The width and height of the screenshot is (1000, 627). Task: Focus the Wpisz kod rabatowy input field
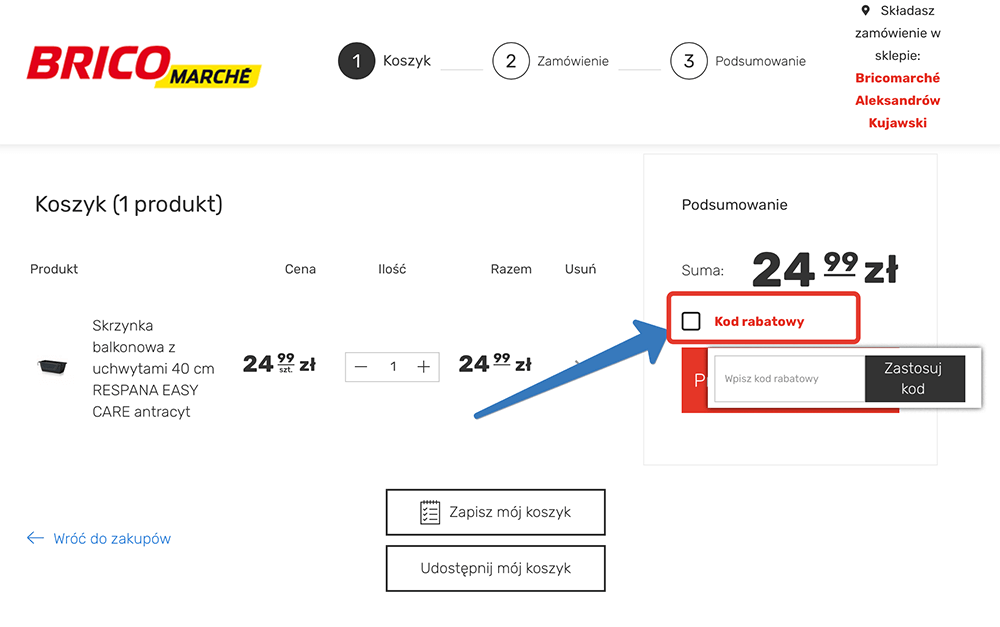[780, 378]
